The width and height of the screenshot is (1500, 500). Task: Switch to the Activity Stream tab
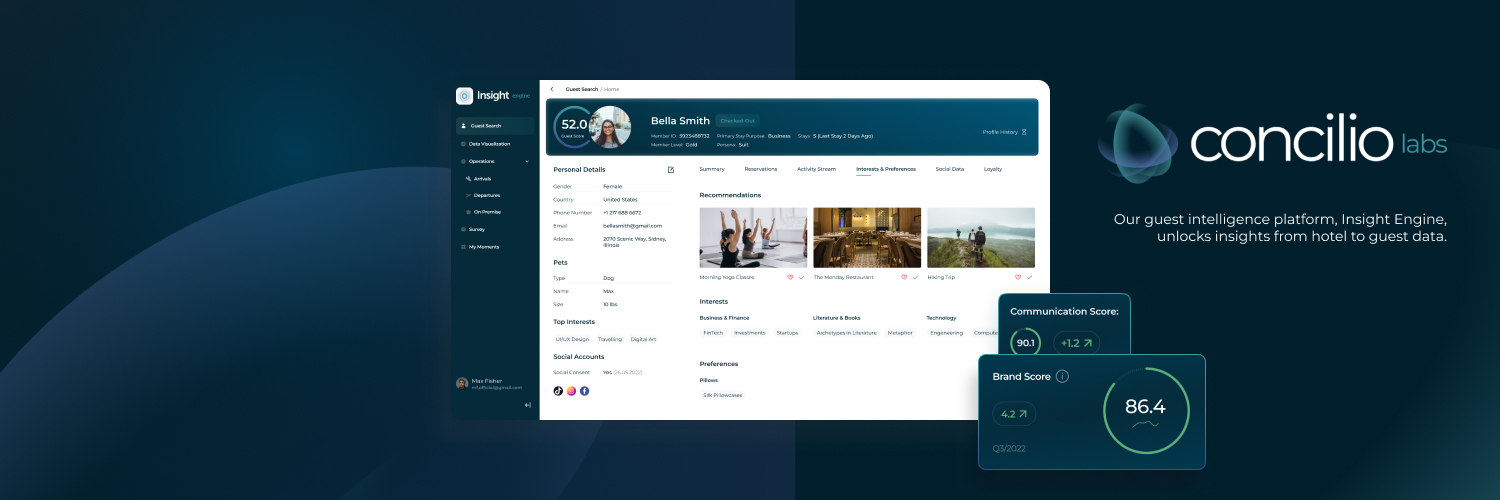tap(816, 169)
